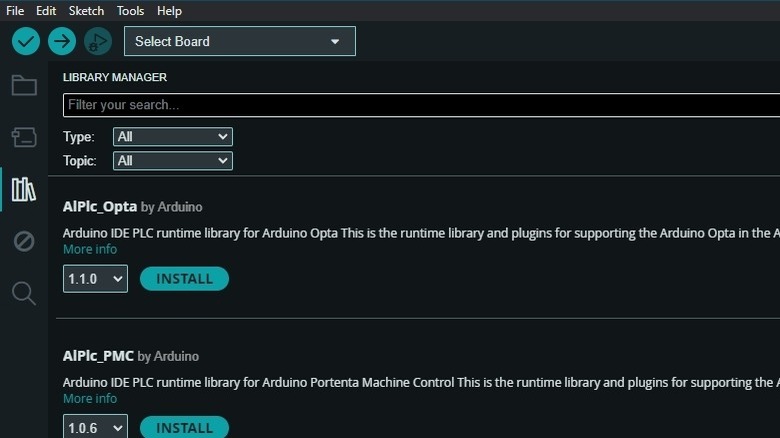Open version 1.0.6 dropdown for AlPlc_PMC
Image resolution: width=780 pixels, height=438 pixels.
click(x=95, y=428)
